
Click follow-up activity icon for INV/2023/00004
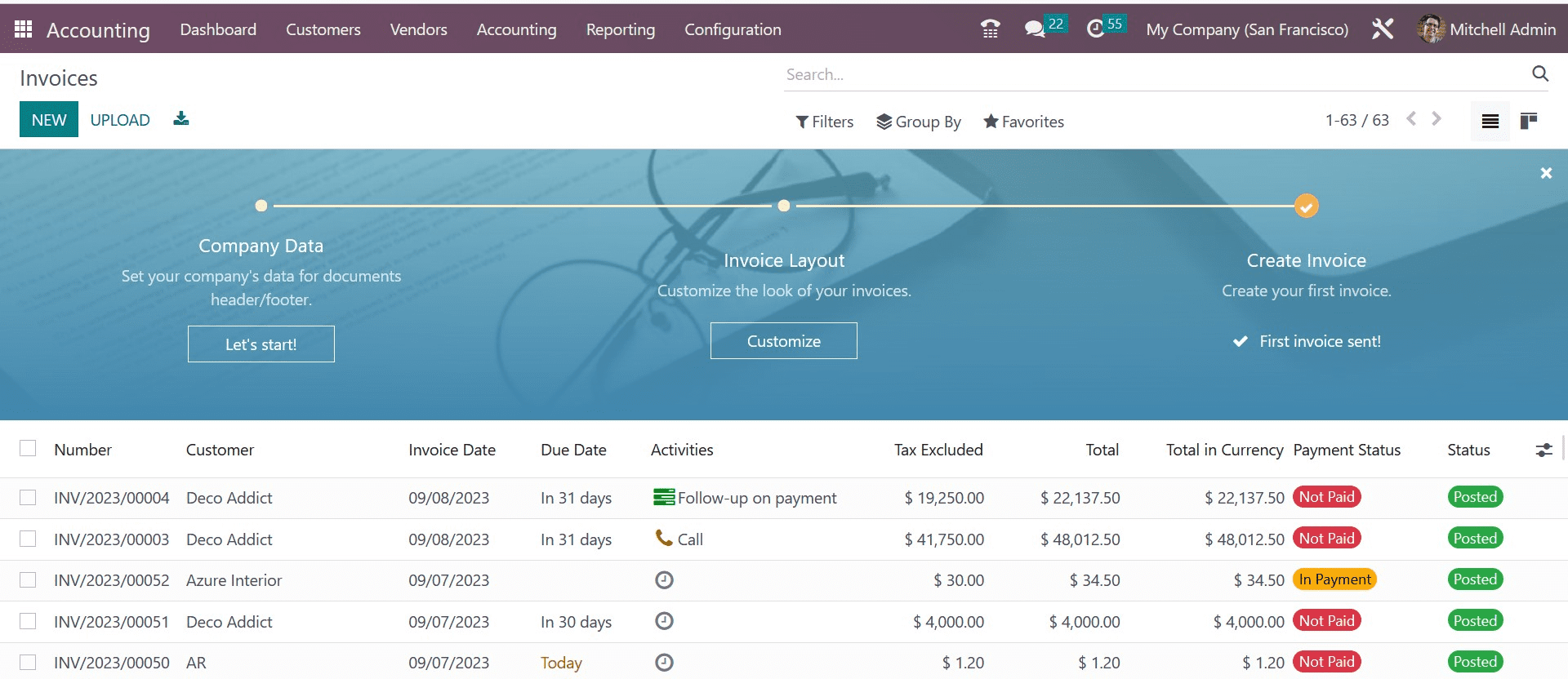point(664,497)
